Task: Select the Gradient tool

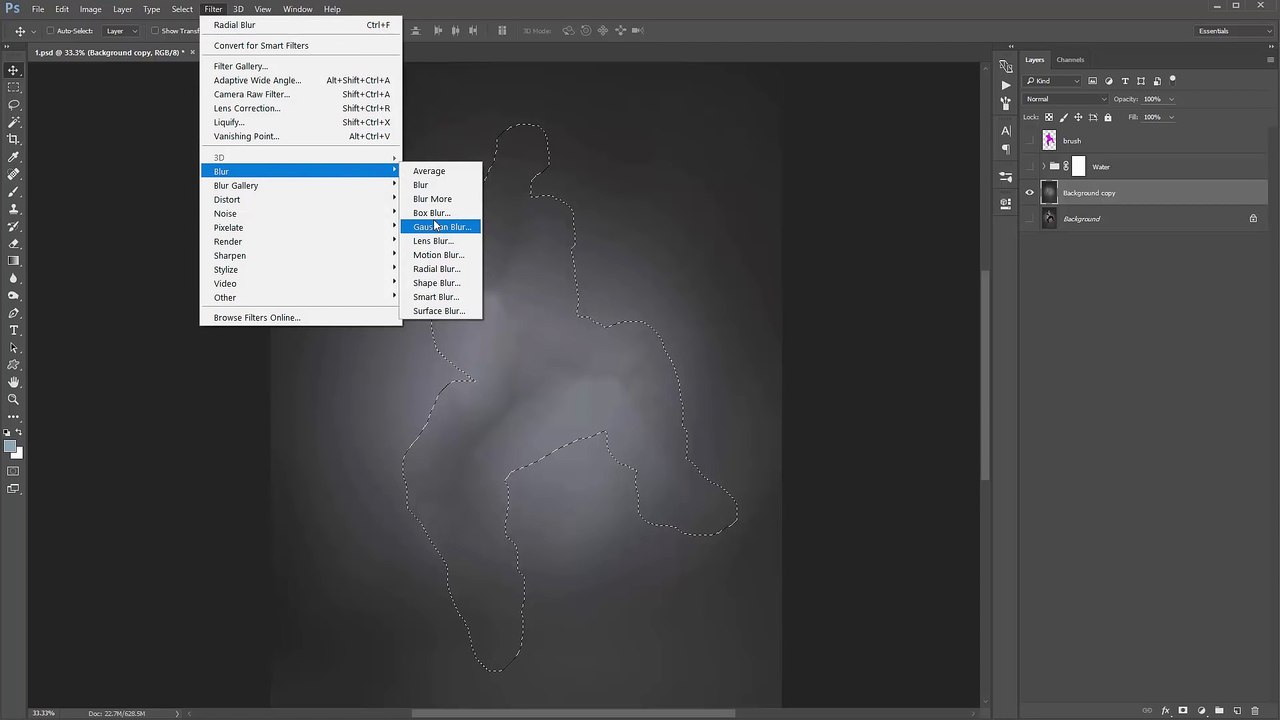Action: click(x=14, y=261)
